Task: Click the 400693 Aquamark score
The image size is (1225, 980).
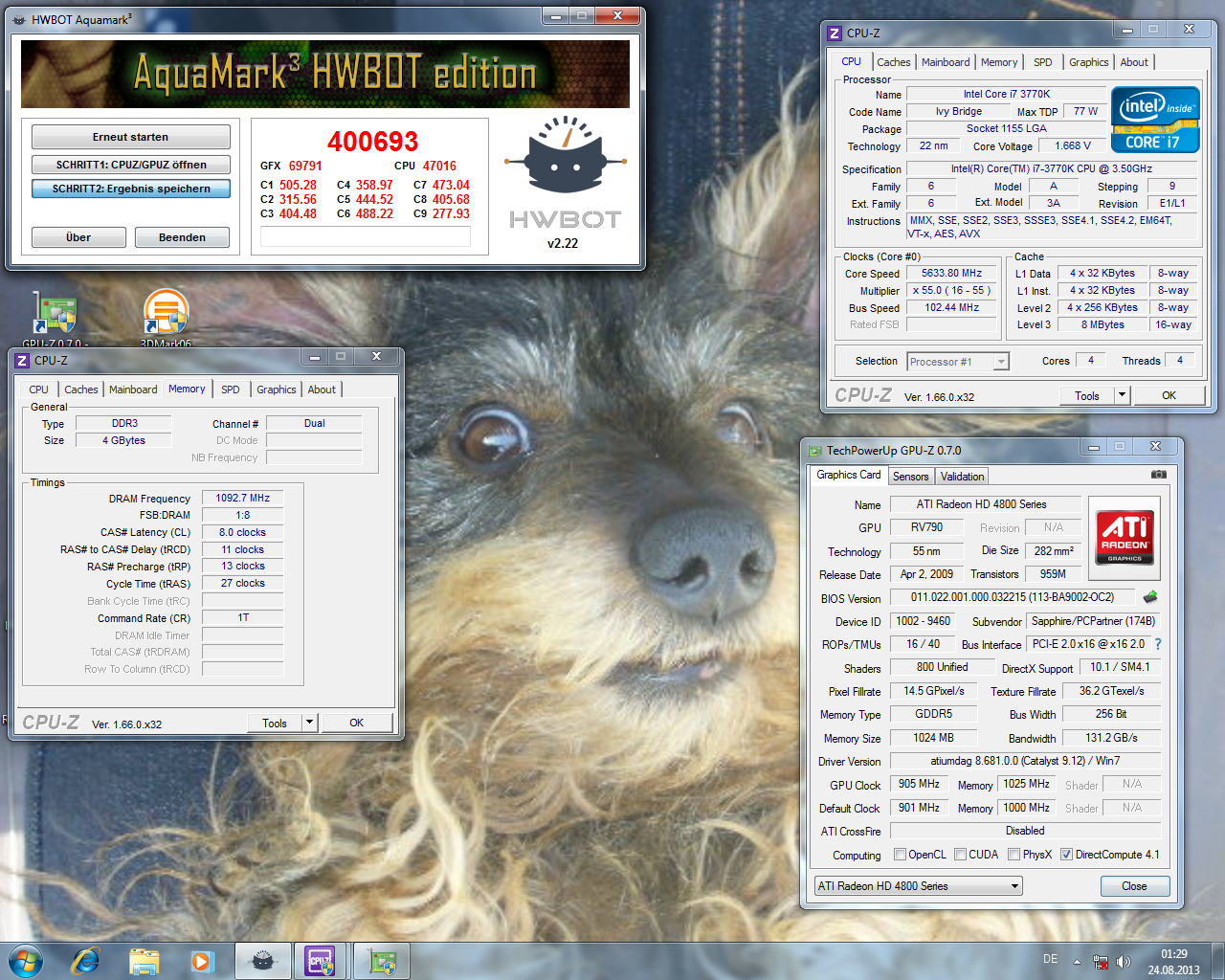Action: [373, 142]
